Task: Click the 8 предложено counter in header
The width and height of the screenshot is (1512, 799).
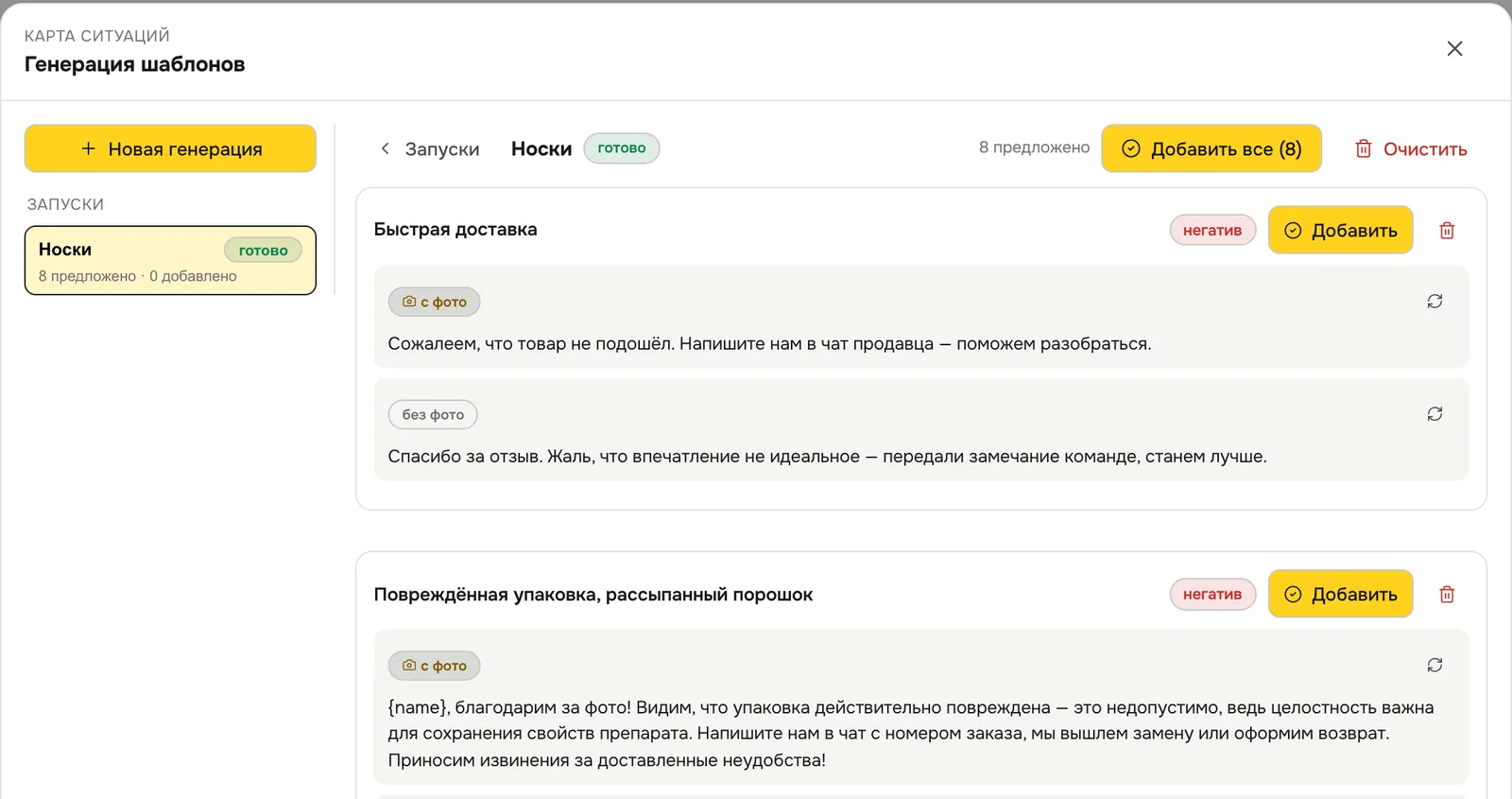Action: click(1034, 148)
